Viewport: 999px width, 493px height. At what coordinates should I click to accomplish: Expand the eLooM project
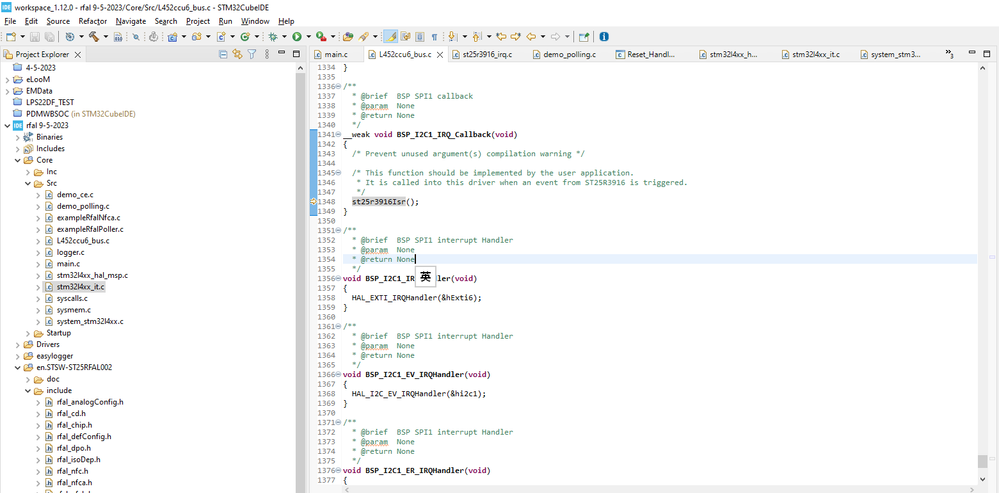[x=7, y=80]
